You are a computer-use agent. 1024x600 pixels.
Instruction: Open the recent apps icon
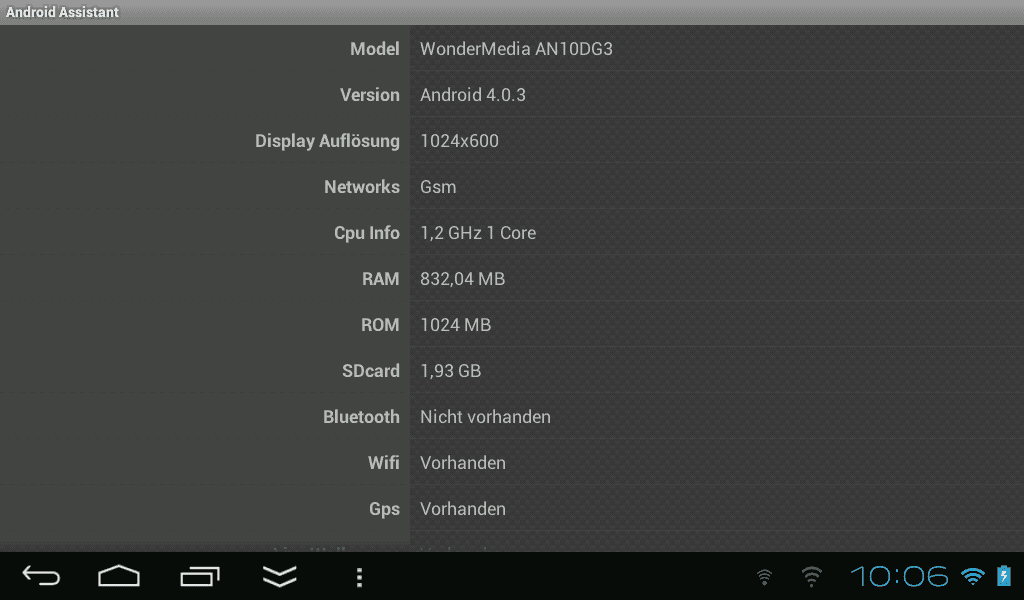coord(200,576)
